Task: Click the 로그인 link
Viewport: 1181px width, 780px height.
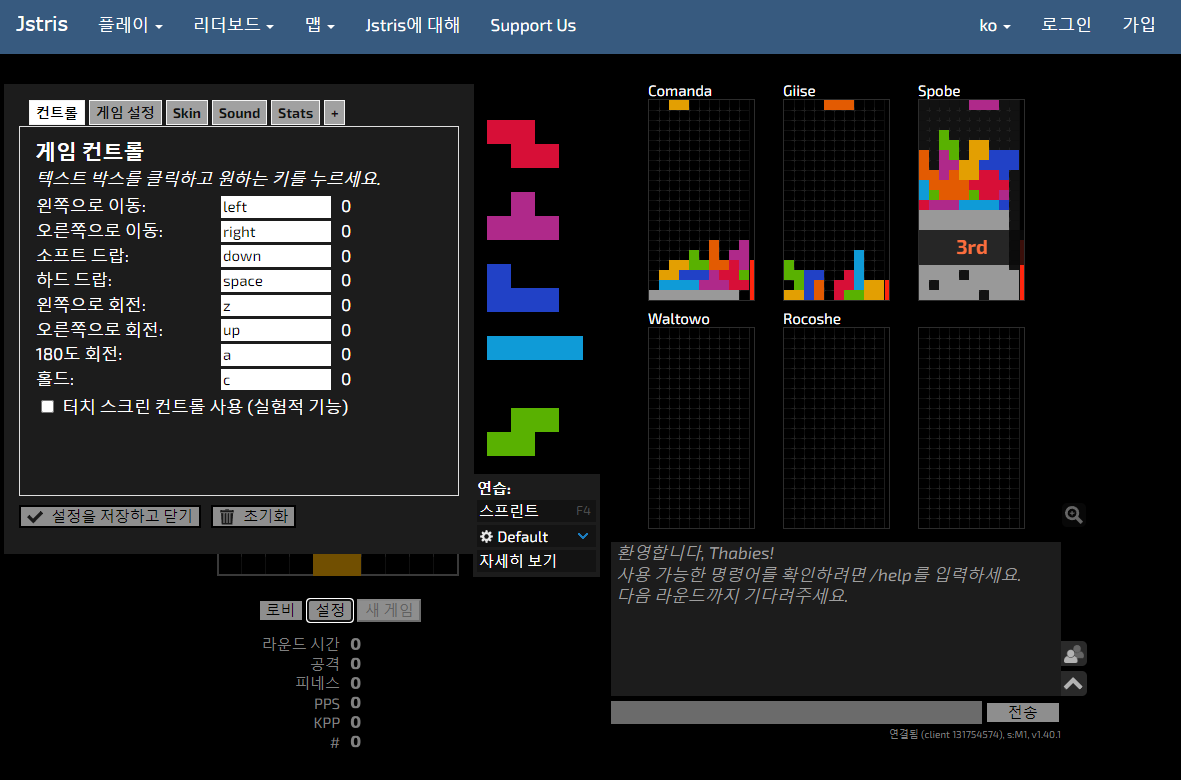Action: (1066, 25)
